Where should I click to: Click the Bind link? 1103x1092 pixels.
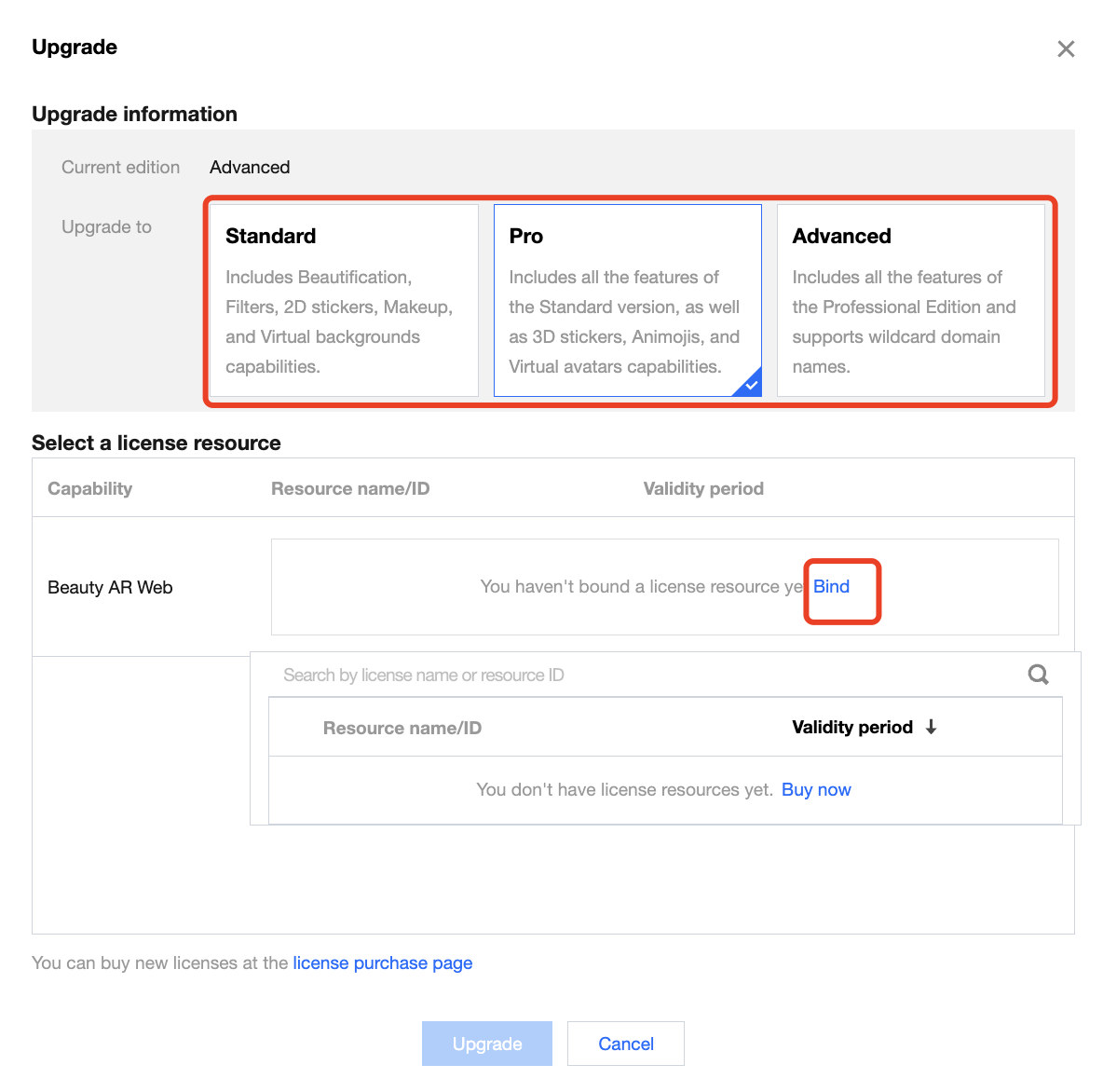(x=831, y=587)
